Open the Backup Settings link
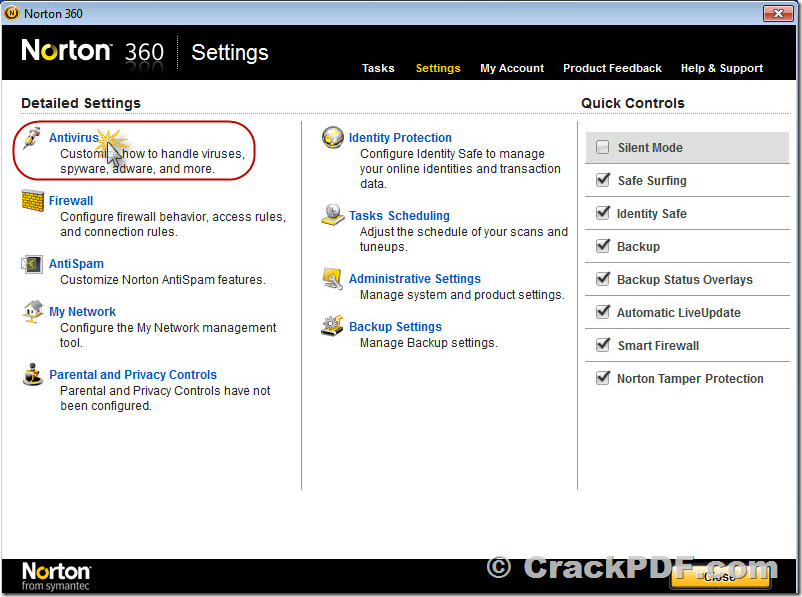Viewport: 802px width, 597px height. click(395, 326)
